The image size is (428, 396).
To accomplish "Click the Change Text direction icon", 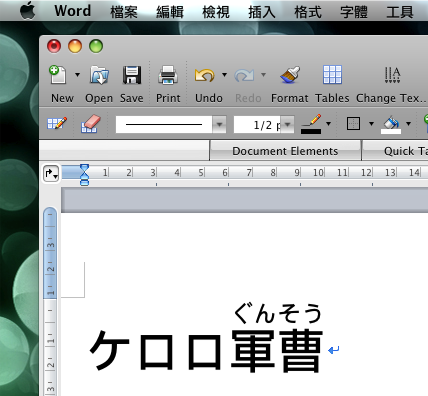I will click(392, 75).
